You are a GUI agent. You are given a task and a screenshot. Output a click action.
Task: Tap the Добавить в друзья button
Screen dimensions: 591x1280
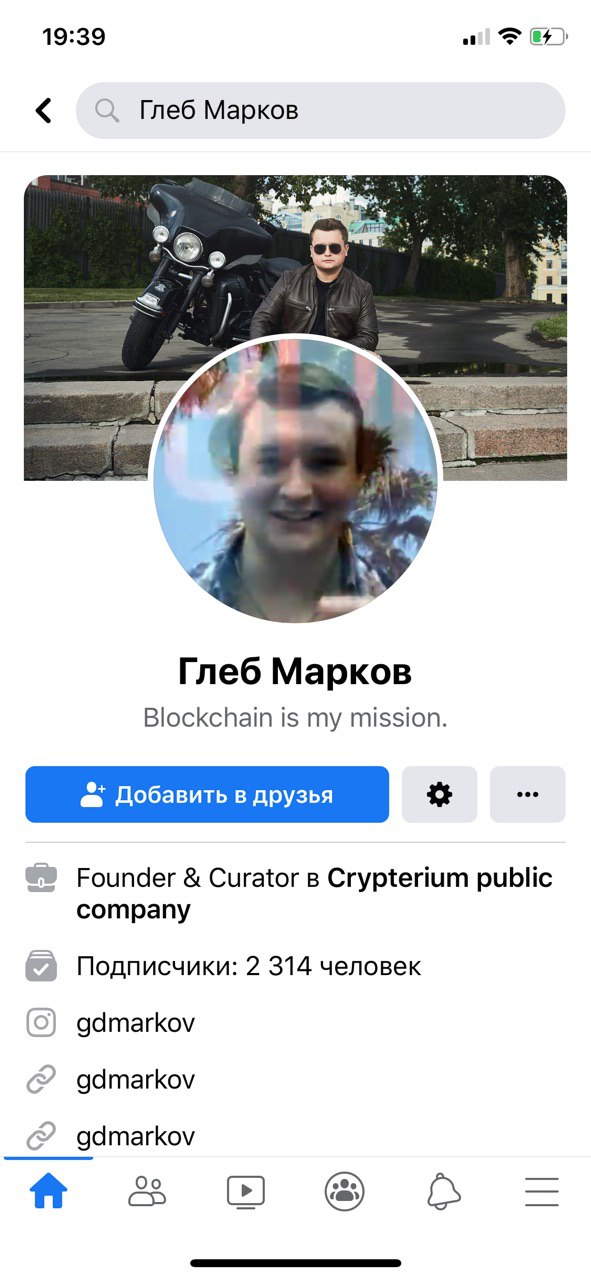tap(207, 795)
